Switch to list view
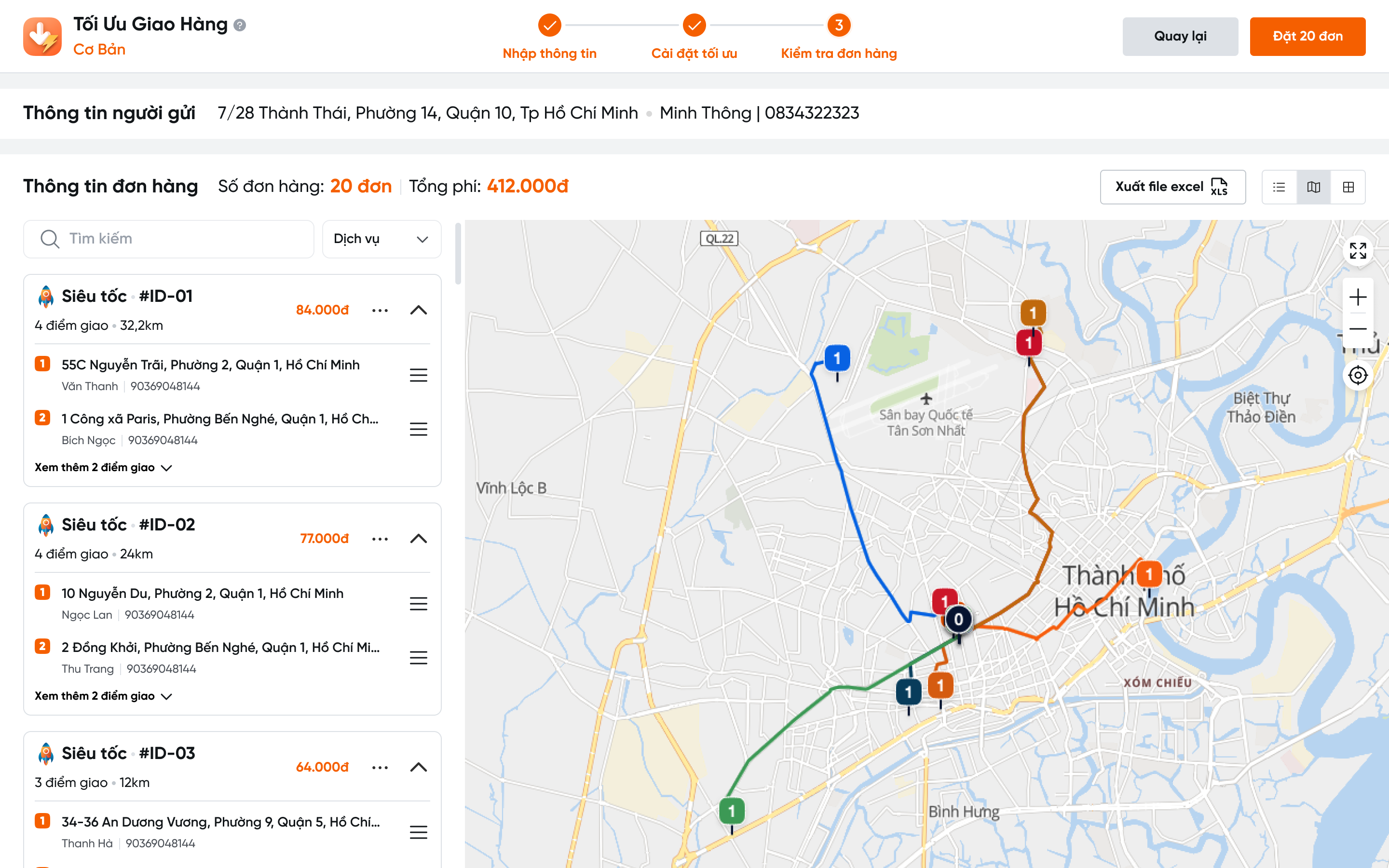Screen dimensions: 1389x868 1279,187
